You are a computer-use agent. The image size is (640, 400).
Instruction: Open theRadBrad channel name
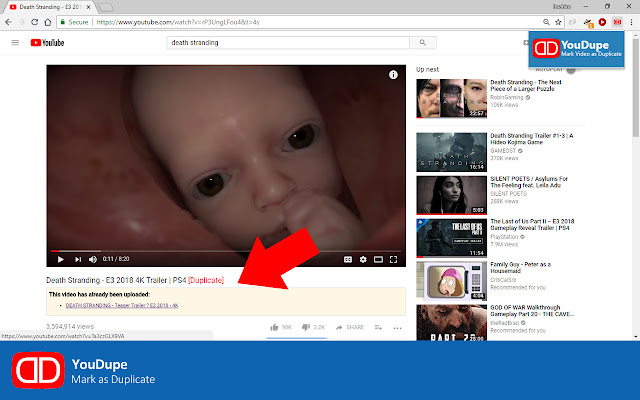[504, 323]
